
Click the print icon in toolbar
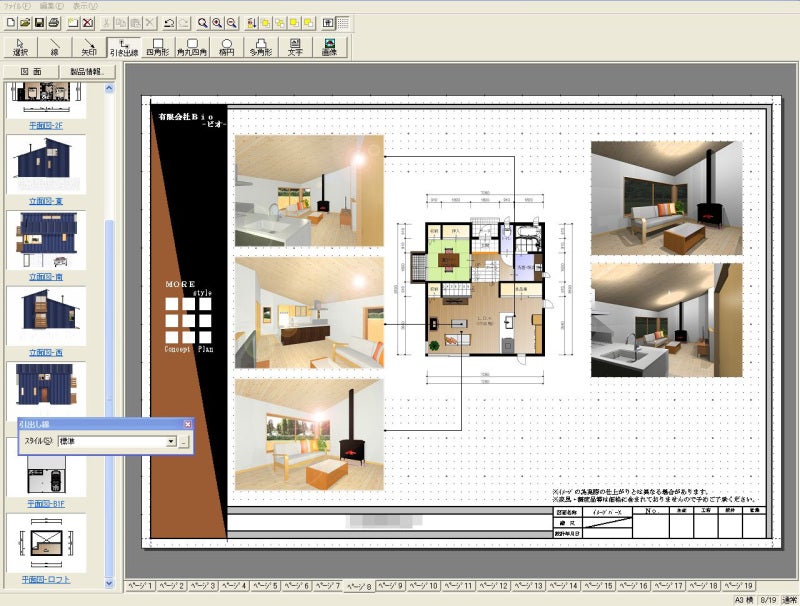point(55,22)
